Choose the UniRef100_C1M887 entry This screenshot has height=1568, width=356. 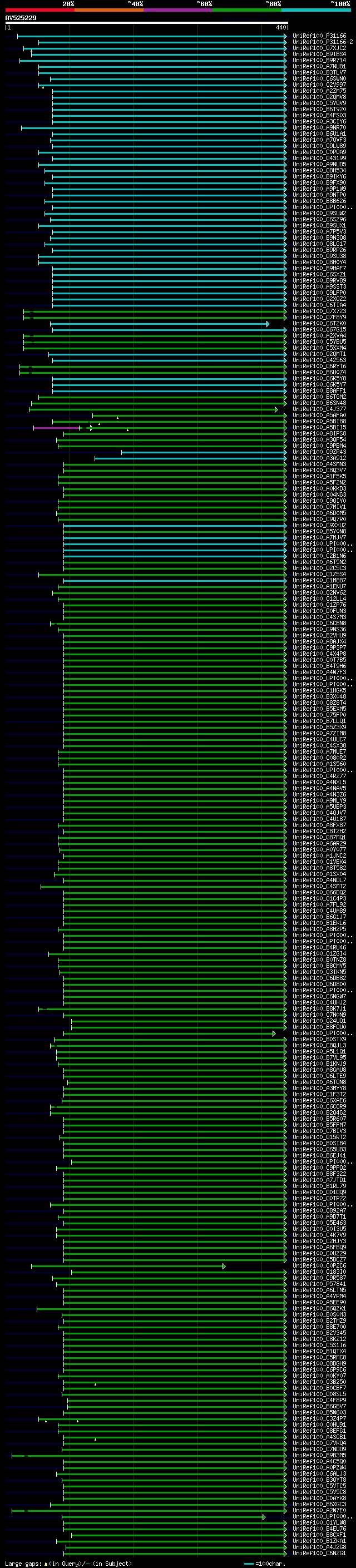pos(319,580)
